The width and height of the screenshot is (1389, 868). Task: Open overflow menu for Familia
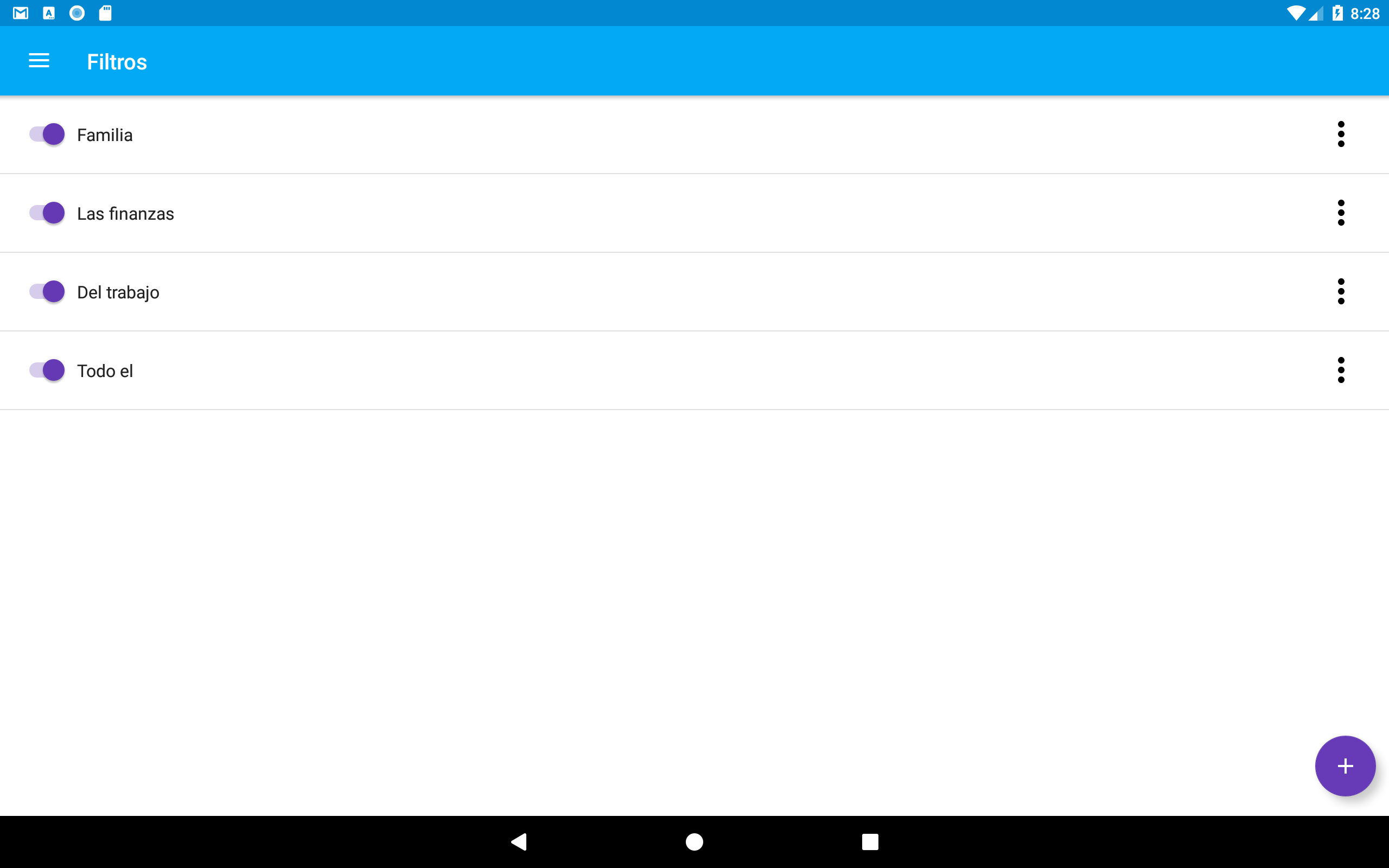click(1341, 135)
